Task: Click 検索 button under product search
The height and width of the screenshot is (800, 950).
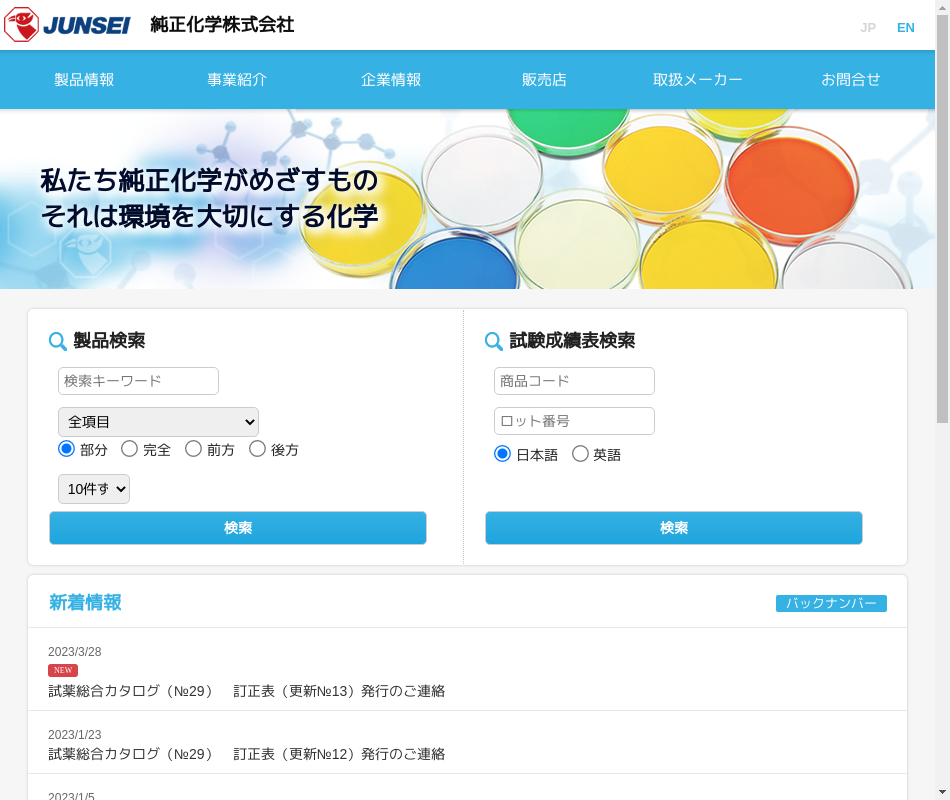Action: click(238, 528)
